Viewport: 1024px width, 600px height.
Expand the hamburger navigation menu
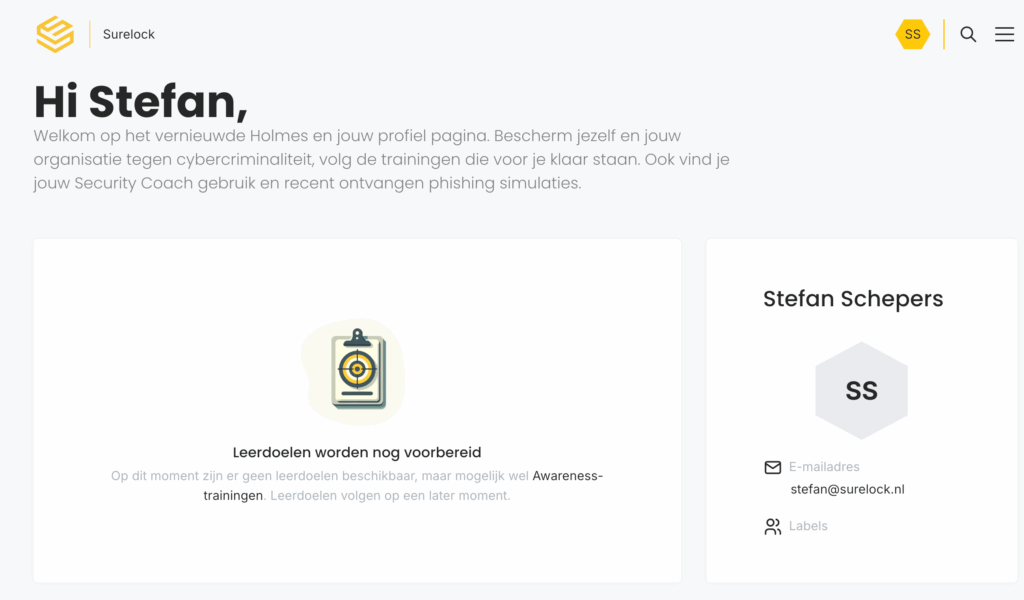pos(1004,34)
